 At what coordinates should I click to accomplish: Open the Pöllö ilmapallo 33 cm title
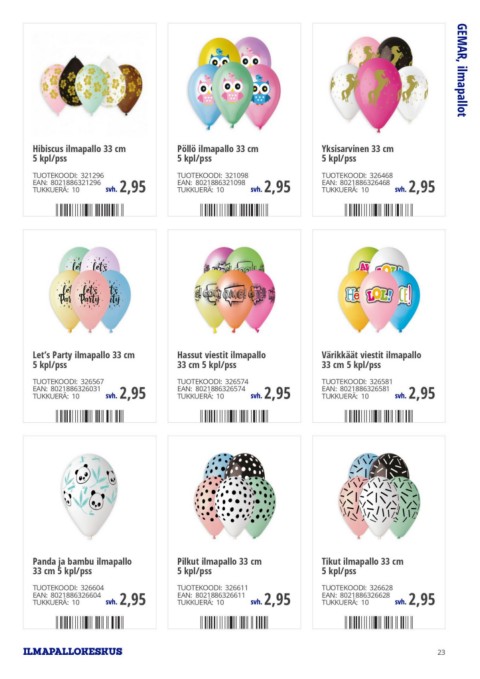[217, 149]
